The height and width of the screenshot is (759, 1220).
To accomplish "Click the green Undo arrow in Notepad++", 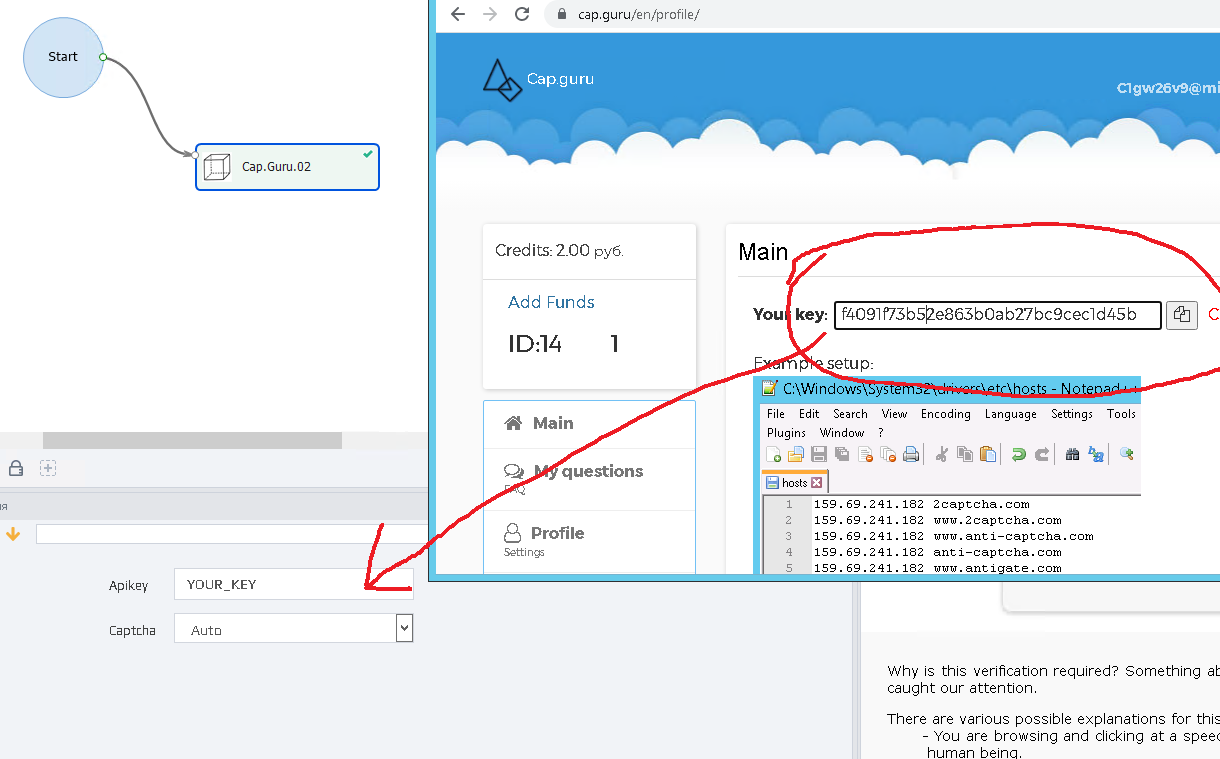I will coord(1019,455).
